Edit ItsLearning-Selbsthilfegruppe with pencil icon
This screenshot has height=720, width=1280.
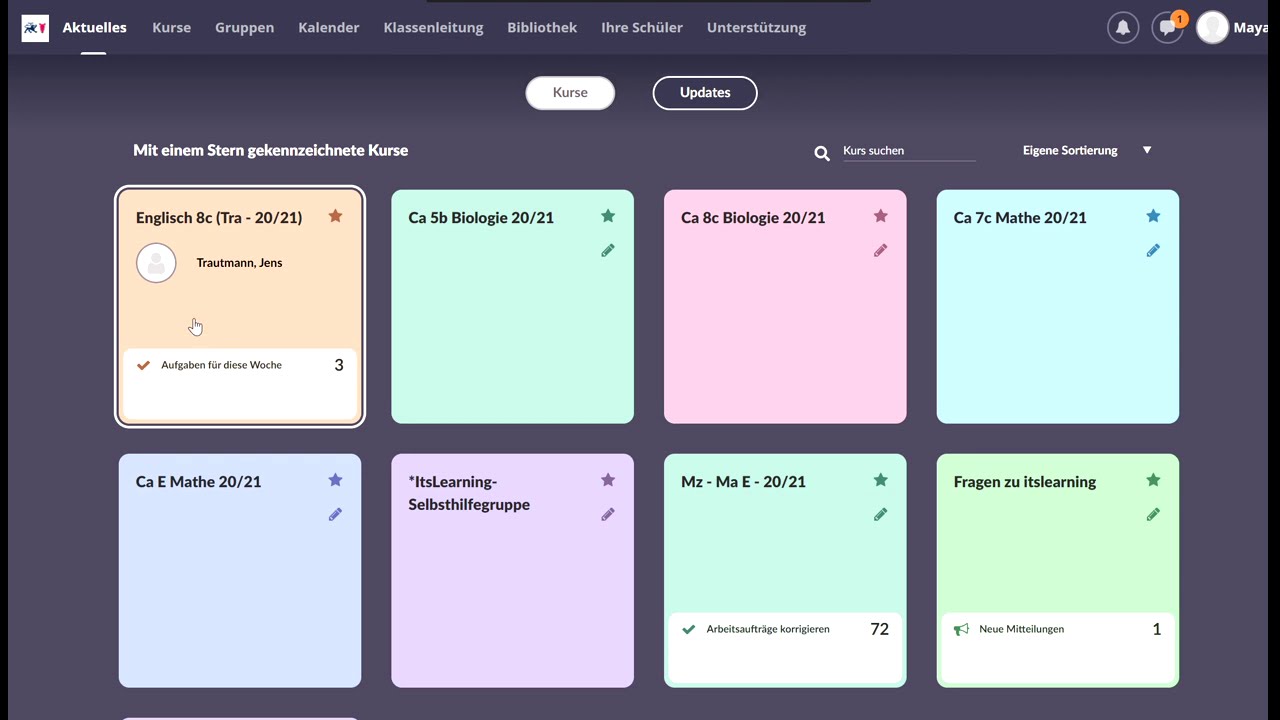pyautogui.click(x=608, y=514)
